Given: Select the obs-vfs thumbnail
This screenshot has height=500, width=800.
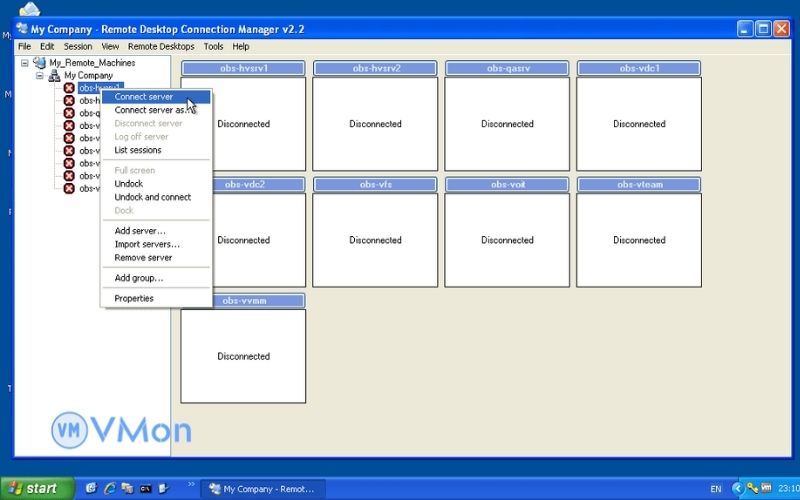Looking at the screenshot, I should point(375,233).
